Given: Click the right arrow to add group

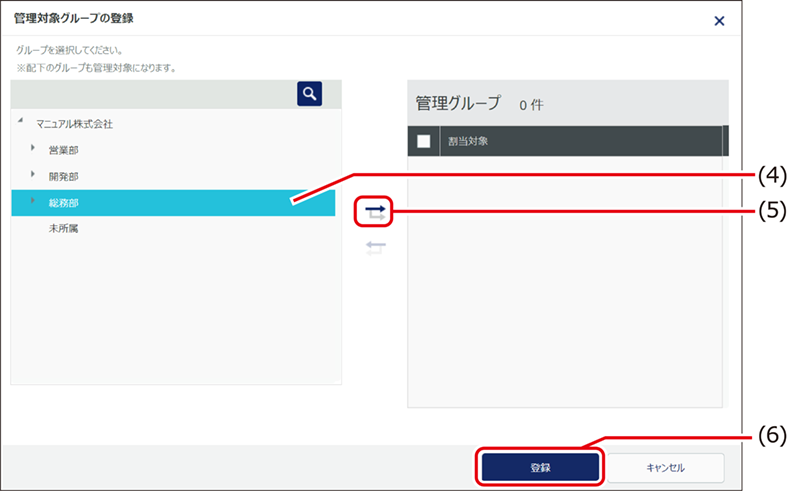Looking at the screenshot, I should [375, 212].
